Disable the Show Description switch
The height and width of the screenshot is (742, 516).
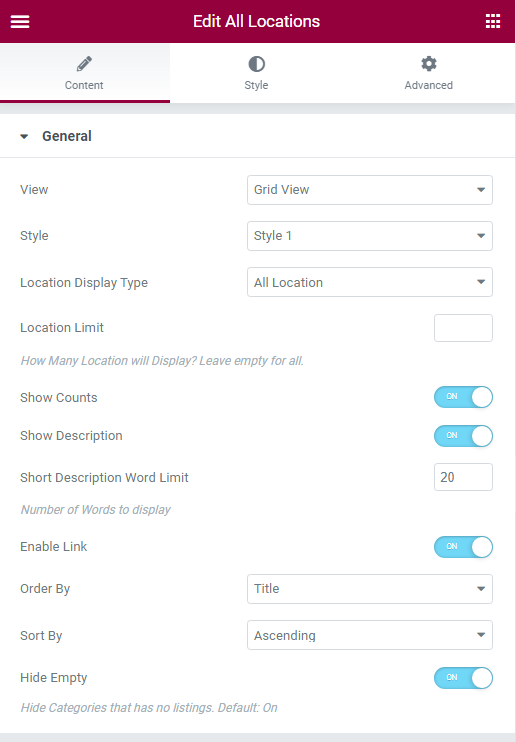pos(463,436)
